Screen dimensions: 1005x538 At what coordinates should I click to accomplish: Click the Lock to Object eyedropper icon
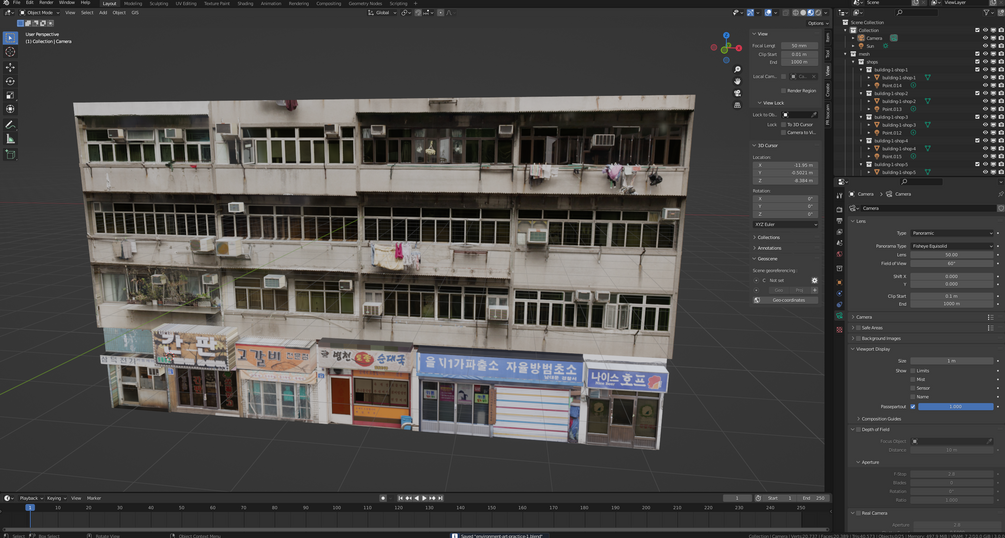click(x=814, y=114)
